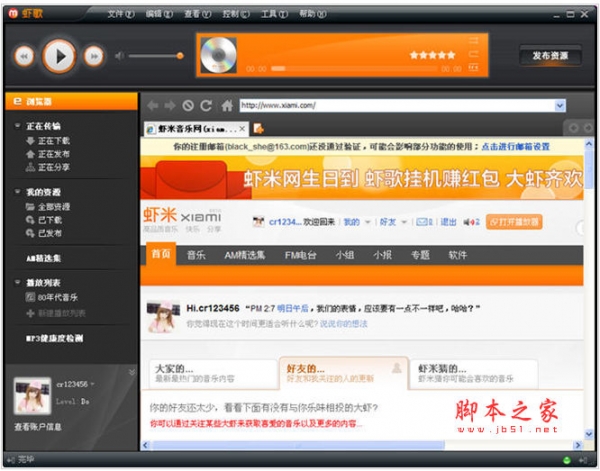Viewport: 600px width, 471px height.
Task: Open the 编辑 menu
Action: point(159,14)
